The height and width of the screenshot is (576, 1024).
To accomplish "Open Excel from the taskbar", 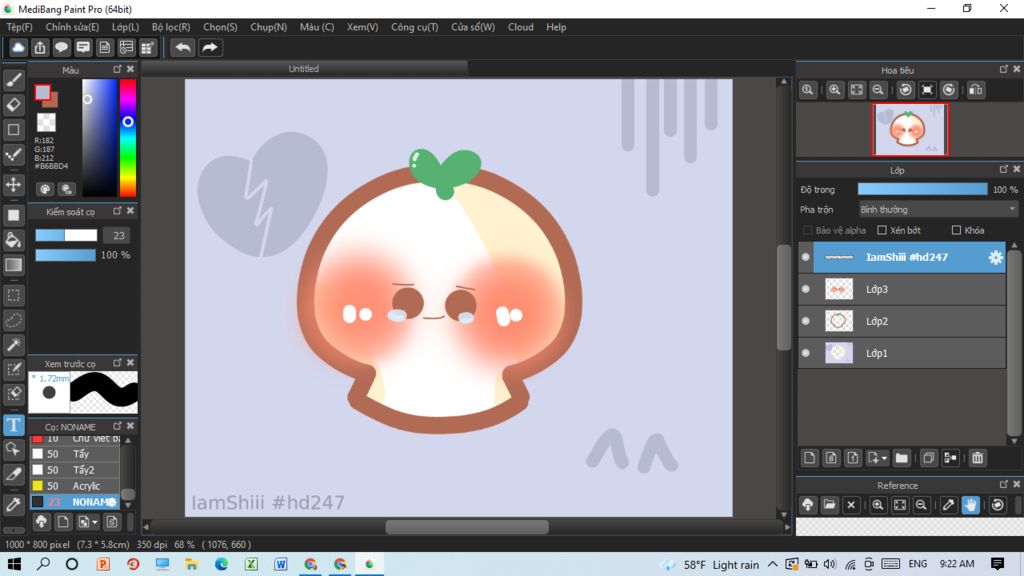I will pos(251,564).
